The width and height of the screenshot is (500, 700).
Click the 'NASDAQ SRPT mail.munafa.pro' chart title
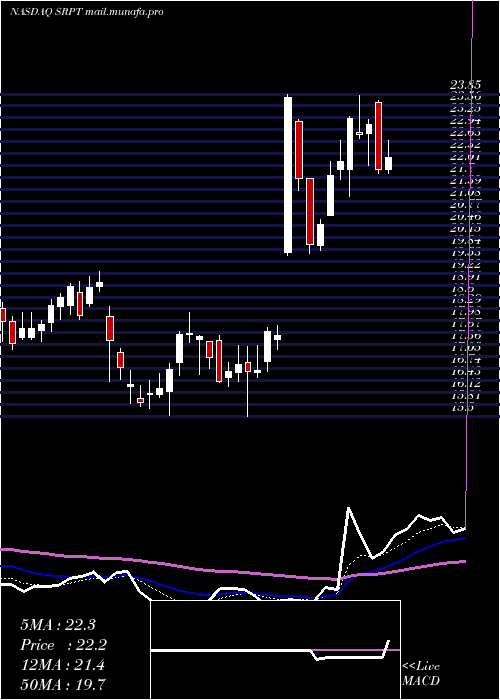click(87, 12)
